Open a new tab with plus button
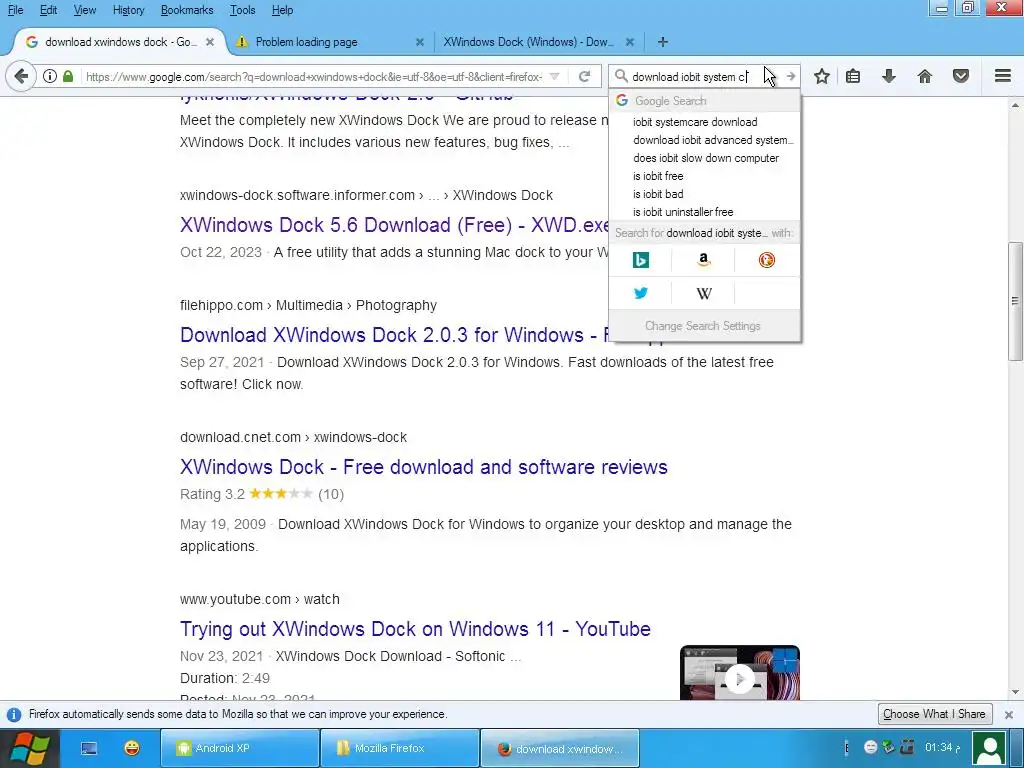The image size is (1024, 768). click(x=662, y=42)
